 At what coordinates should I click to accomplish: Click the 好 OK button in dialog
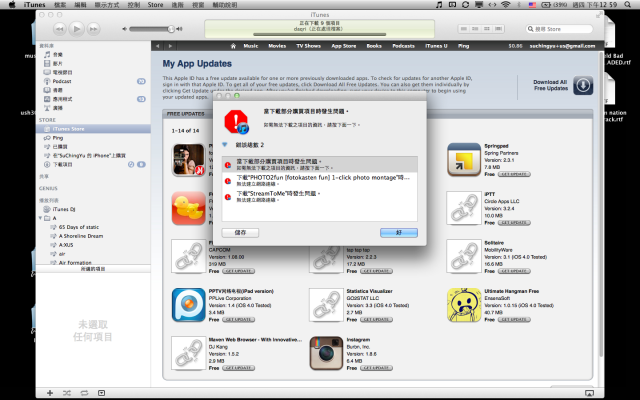click(399, 233)
